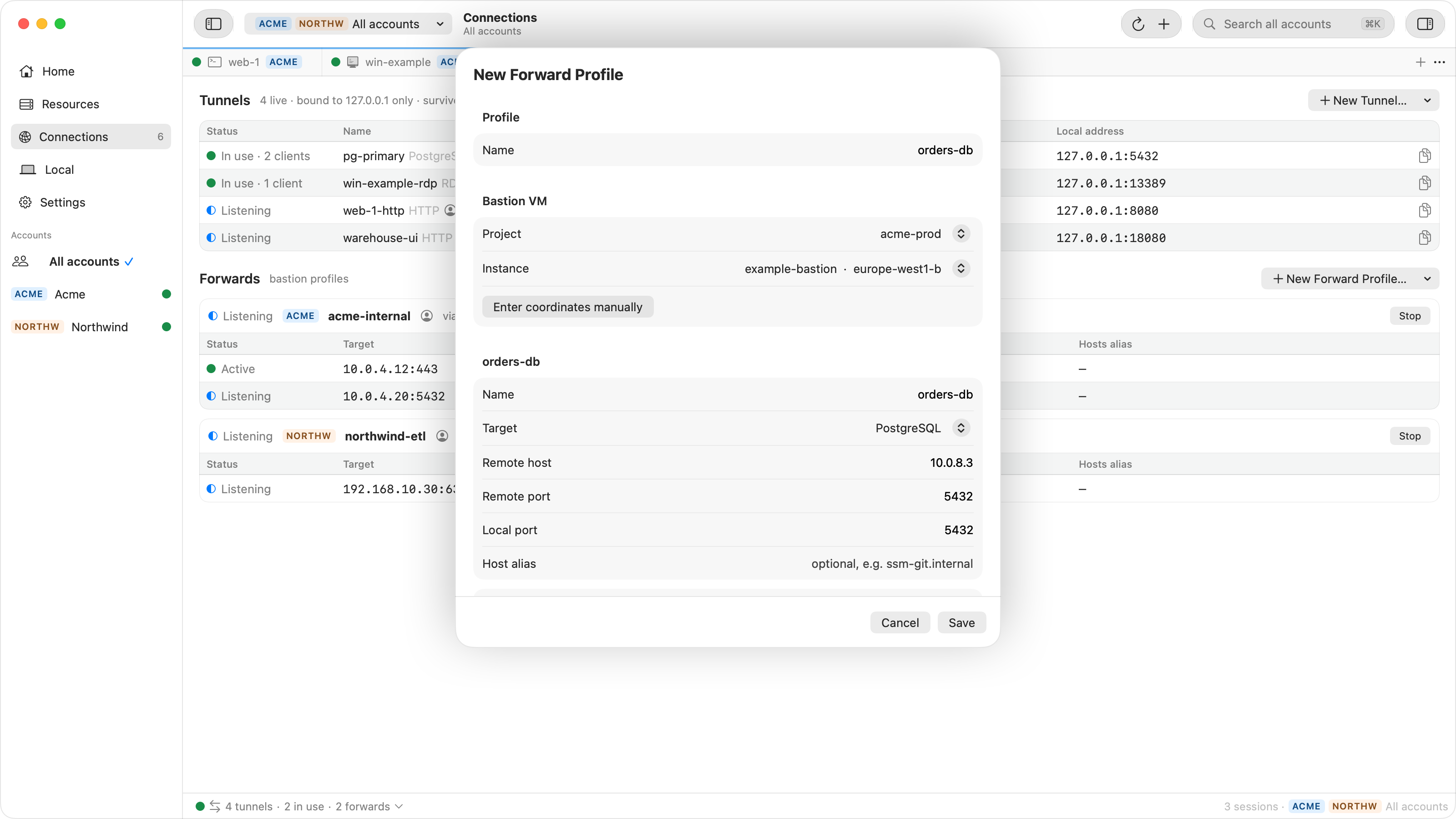Edit the Local port field

tap(728, 530)
